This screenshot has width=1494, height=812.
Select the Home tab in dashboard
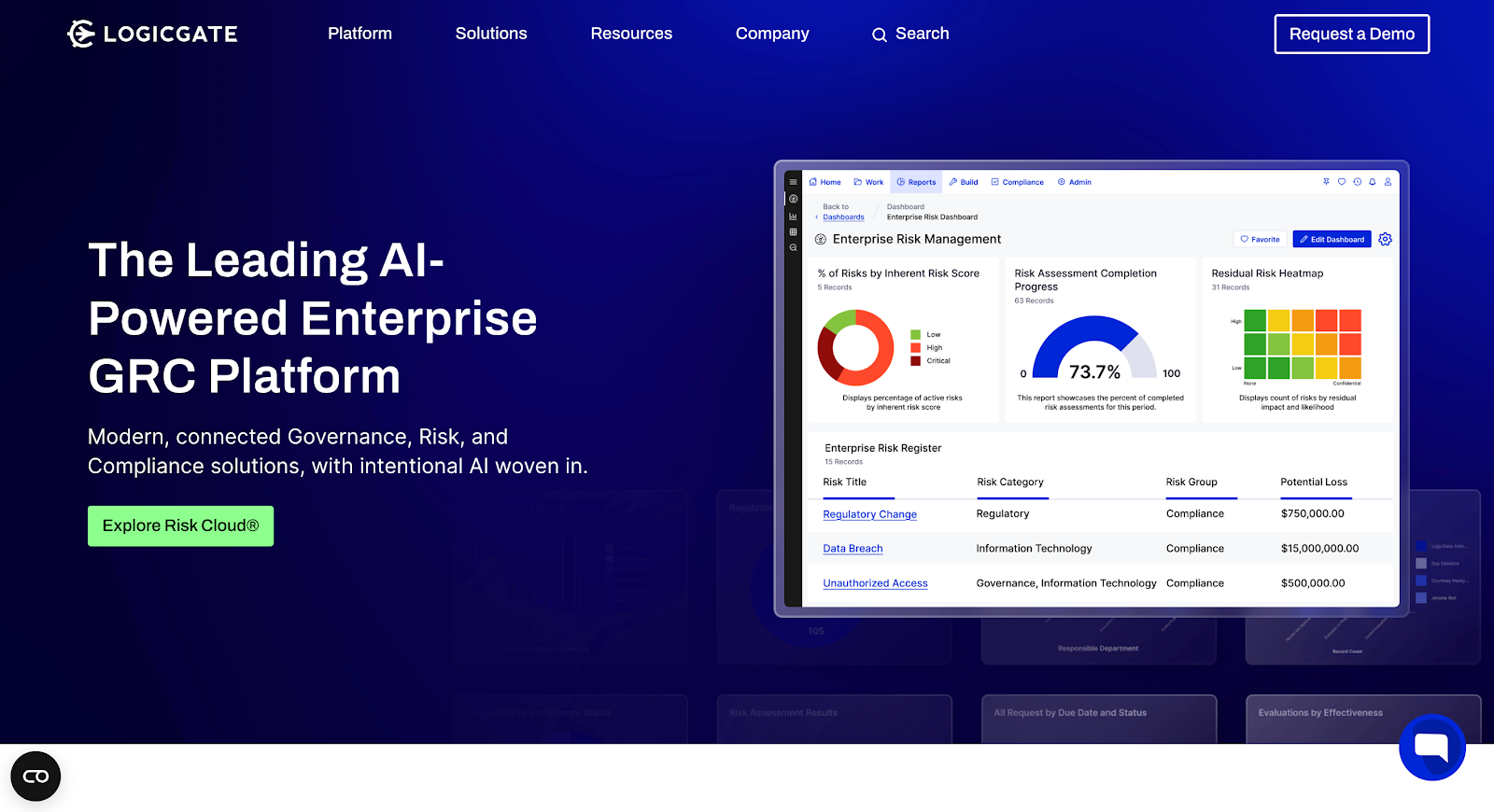click(825, 182)
